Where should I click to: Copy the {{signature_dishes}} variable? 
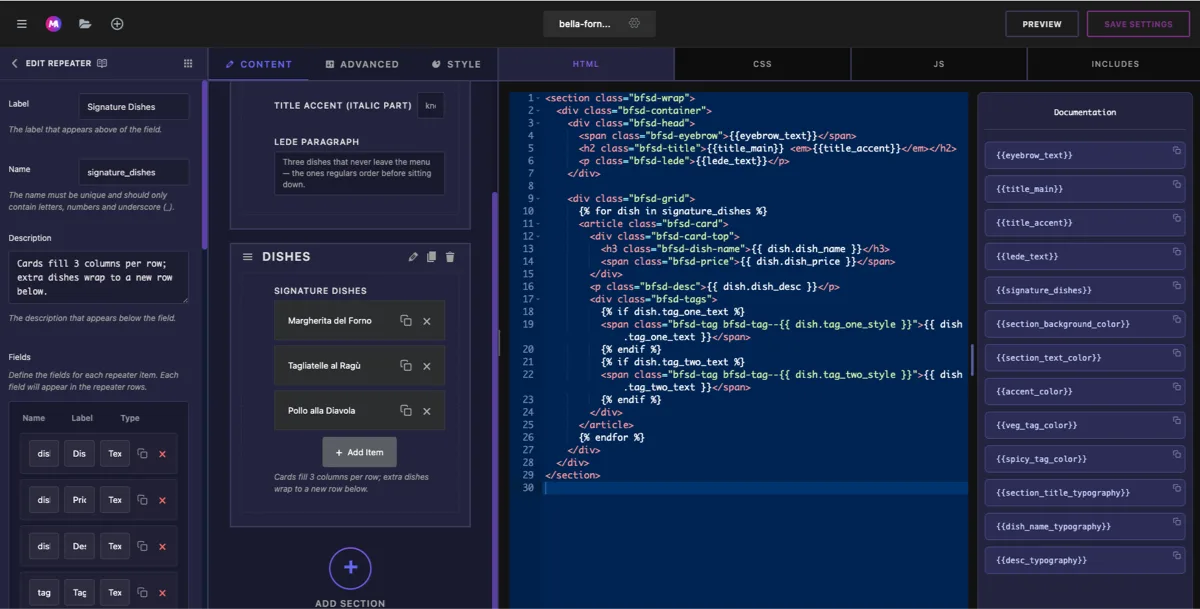(1177, 285)
